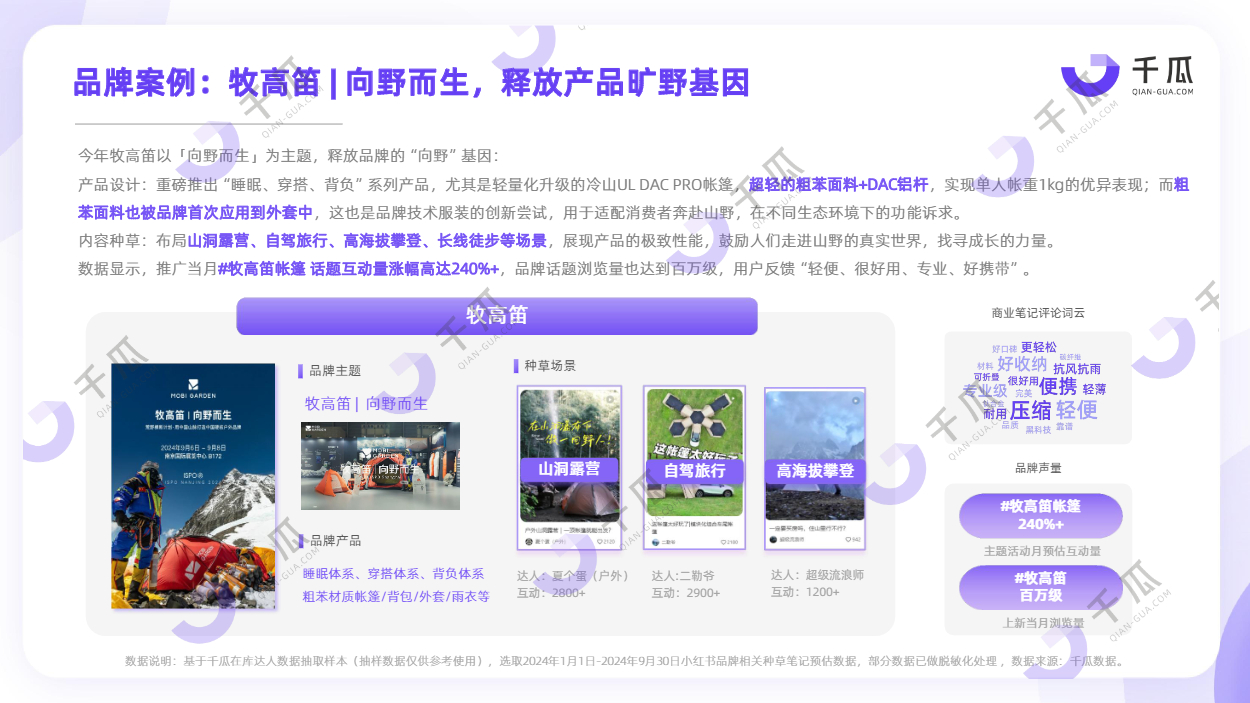This screenshot has width=1250, height=703.
Task: Click the author avatar on the 自驾旅行 card
Action: click(656, 542)
